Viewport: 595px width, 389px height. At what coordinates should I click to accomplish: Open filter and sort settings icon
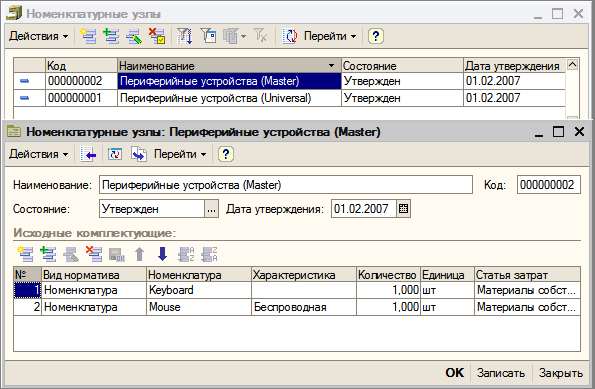click(185, 36)
